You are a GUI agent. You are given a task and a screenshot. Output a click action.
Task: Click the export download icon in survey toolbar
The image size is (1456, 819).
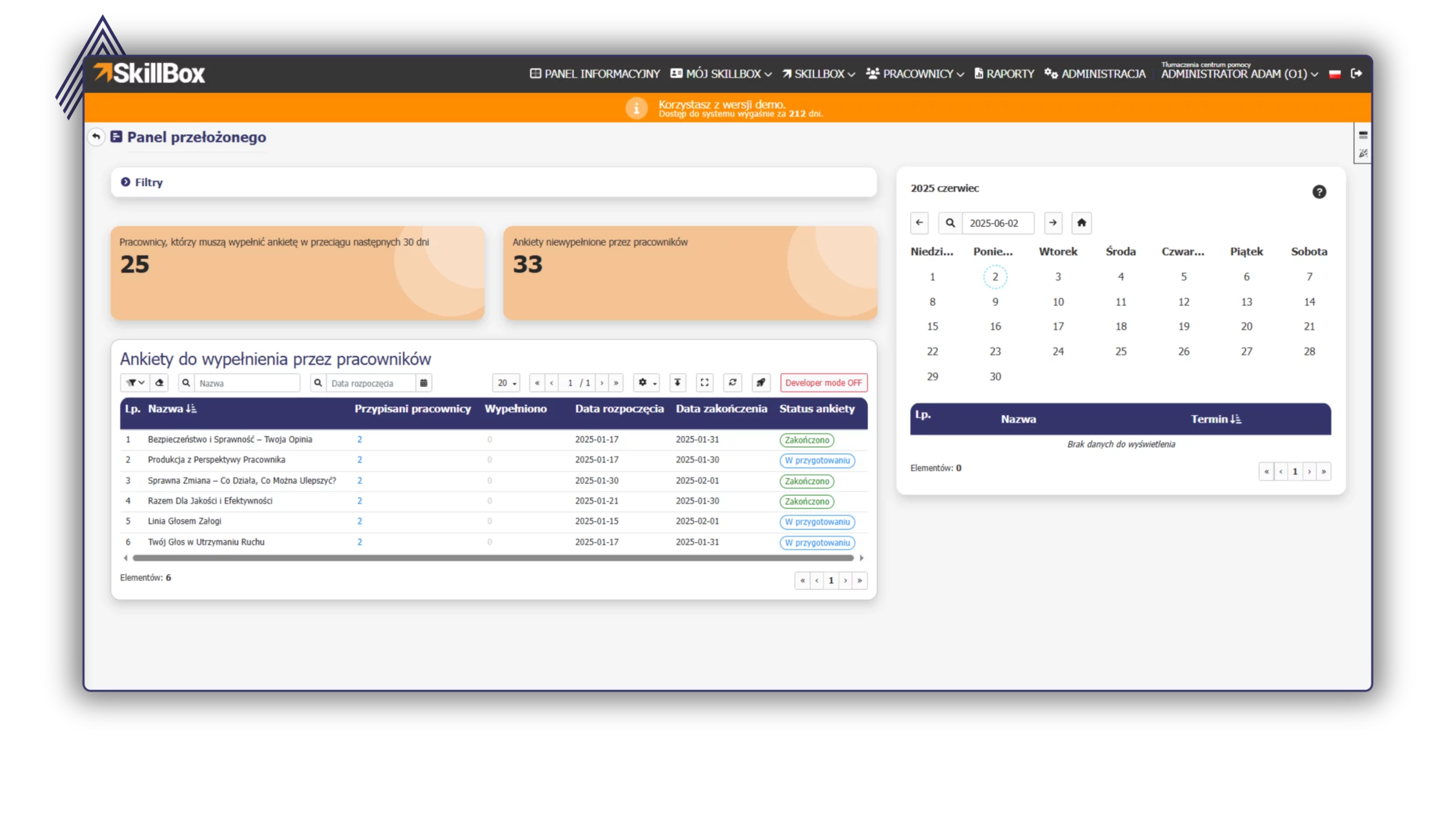[x=677, y=383]
